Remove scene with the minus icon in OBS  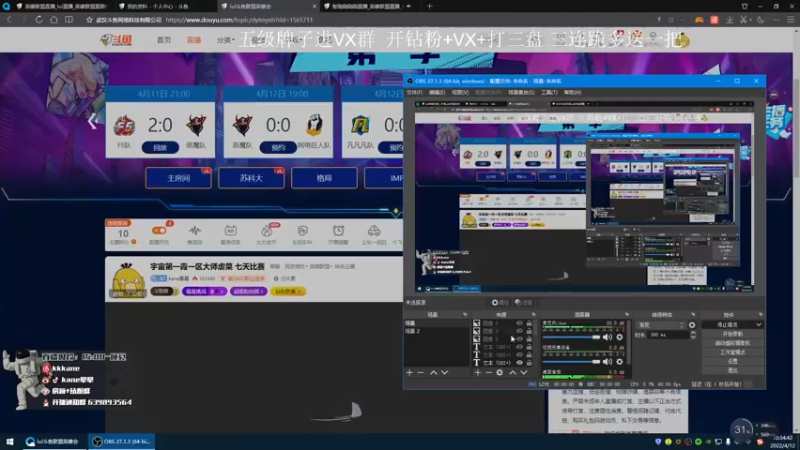(420, 372)
